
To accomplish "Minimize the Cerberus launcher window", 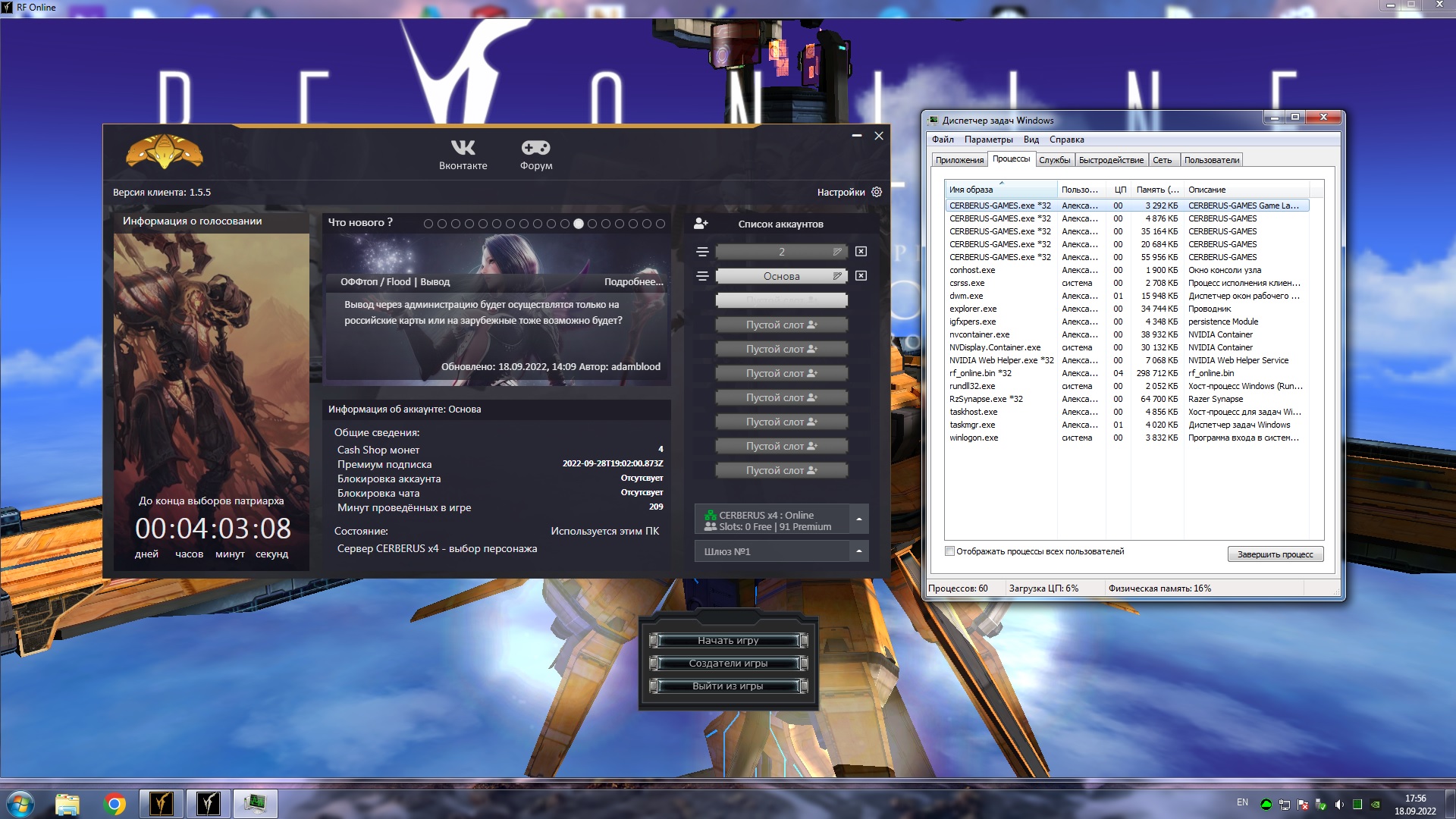I will 857,136.
